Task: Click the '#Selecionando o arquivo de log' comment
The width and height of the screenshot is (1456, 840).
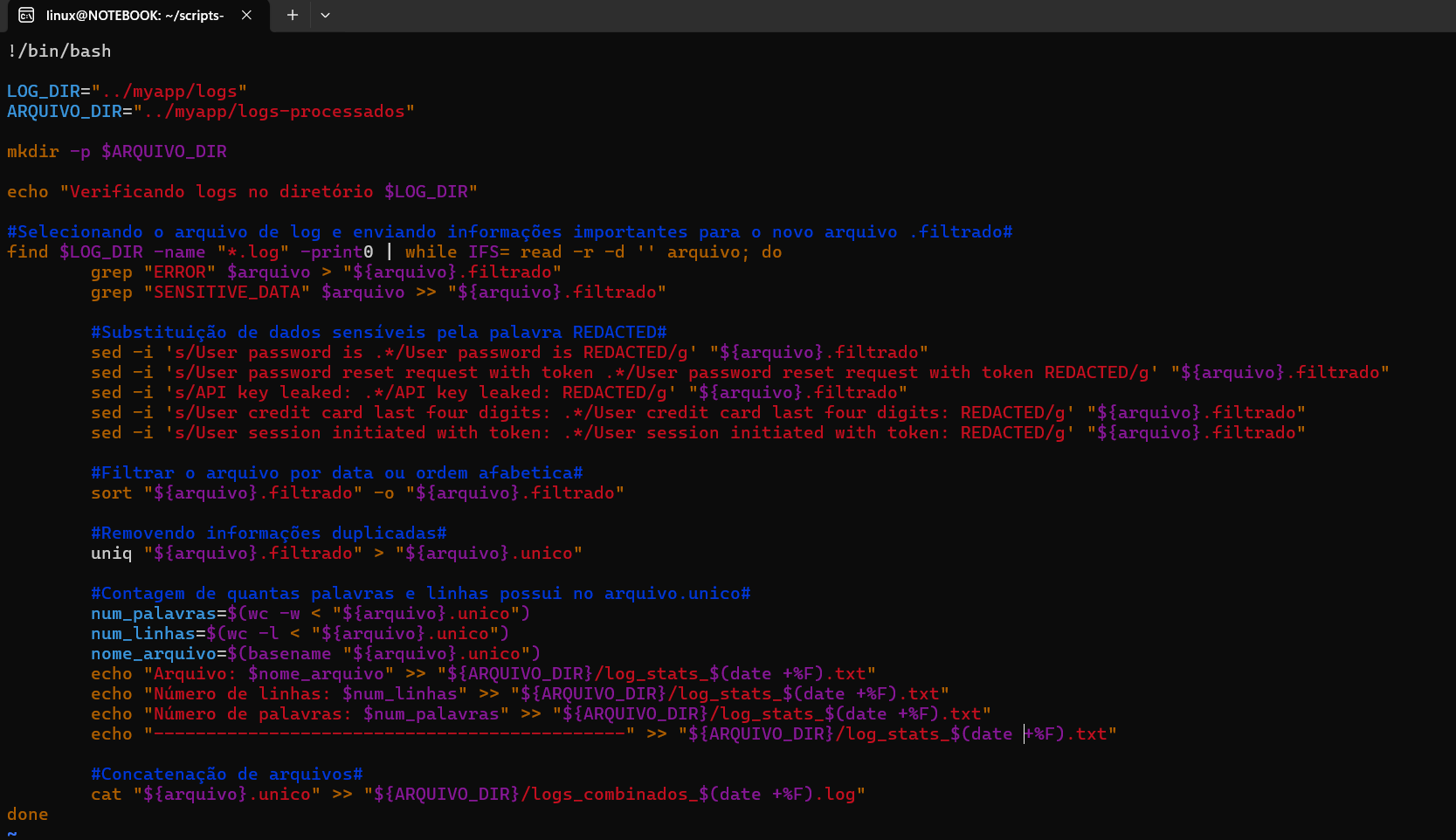Action: tap(509, 231)
